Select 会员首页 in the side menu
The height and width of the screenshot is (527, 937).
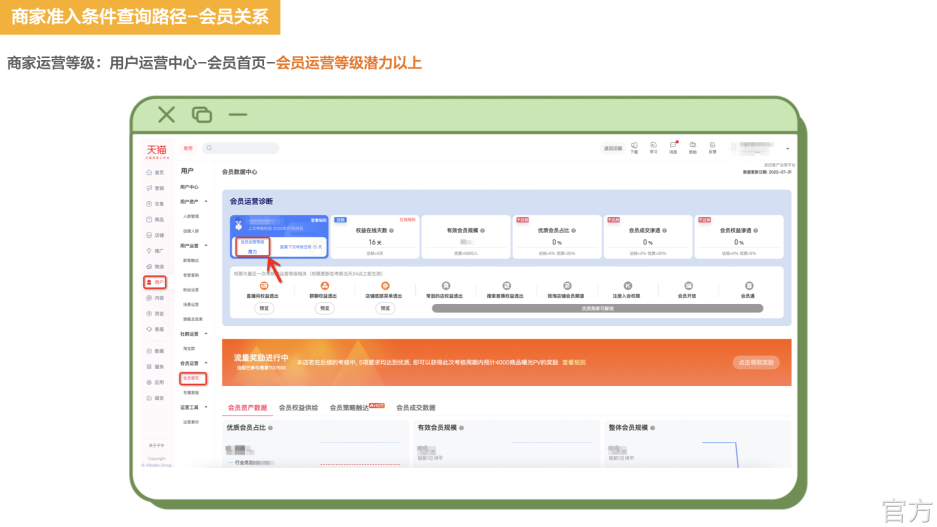tap(191, 378)
